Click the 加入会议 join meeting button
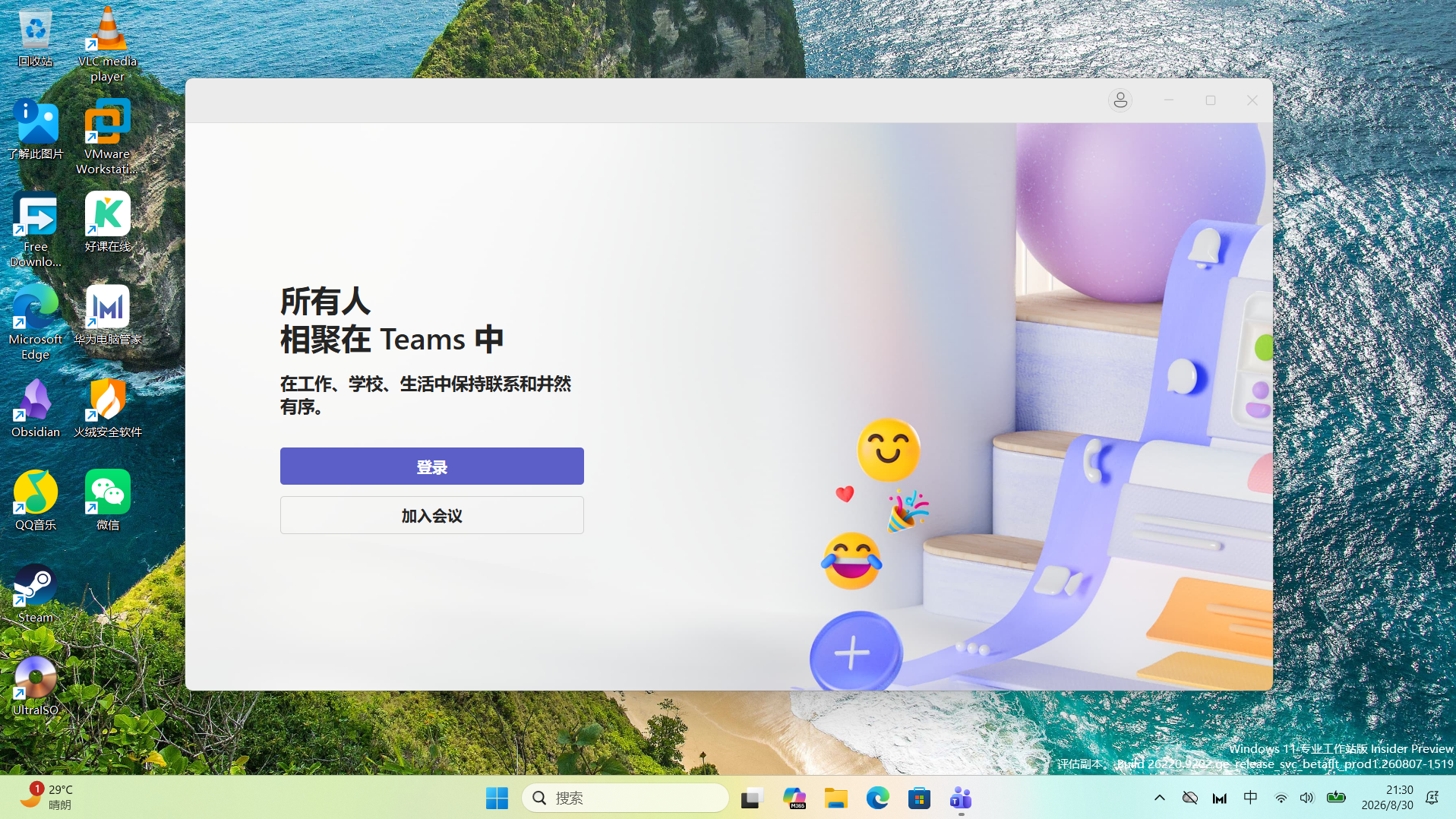1456x819 pixels. (x=431, y=515)
